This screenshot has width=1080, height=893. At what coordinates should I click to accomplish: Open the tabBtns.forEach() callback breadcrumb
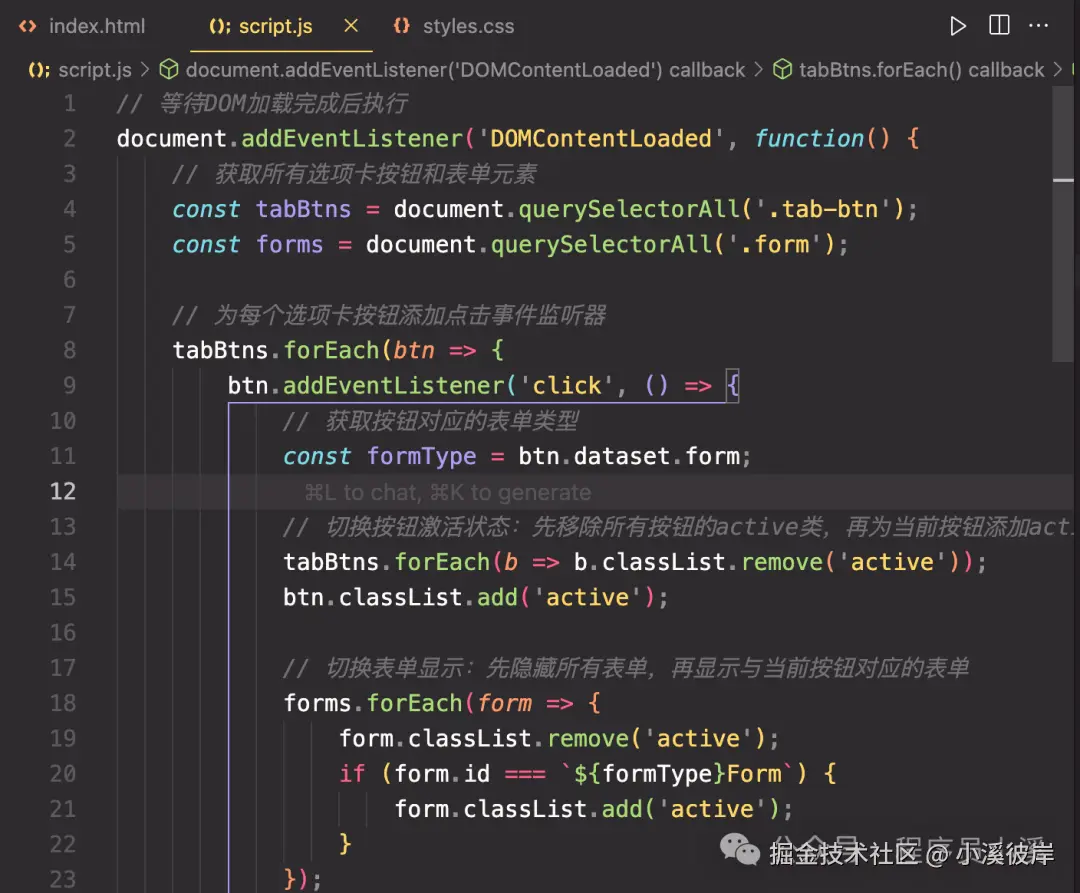[922, 70]
